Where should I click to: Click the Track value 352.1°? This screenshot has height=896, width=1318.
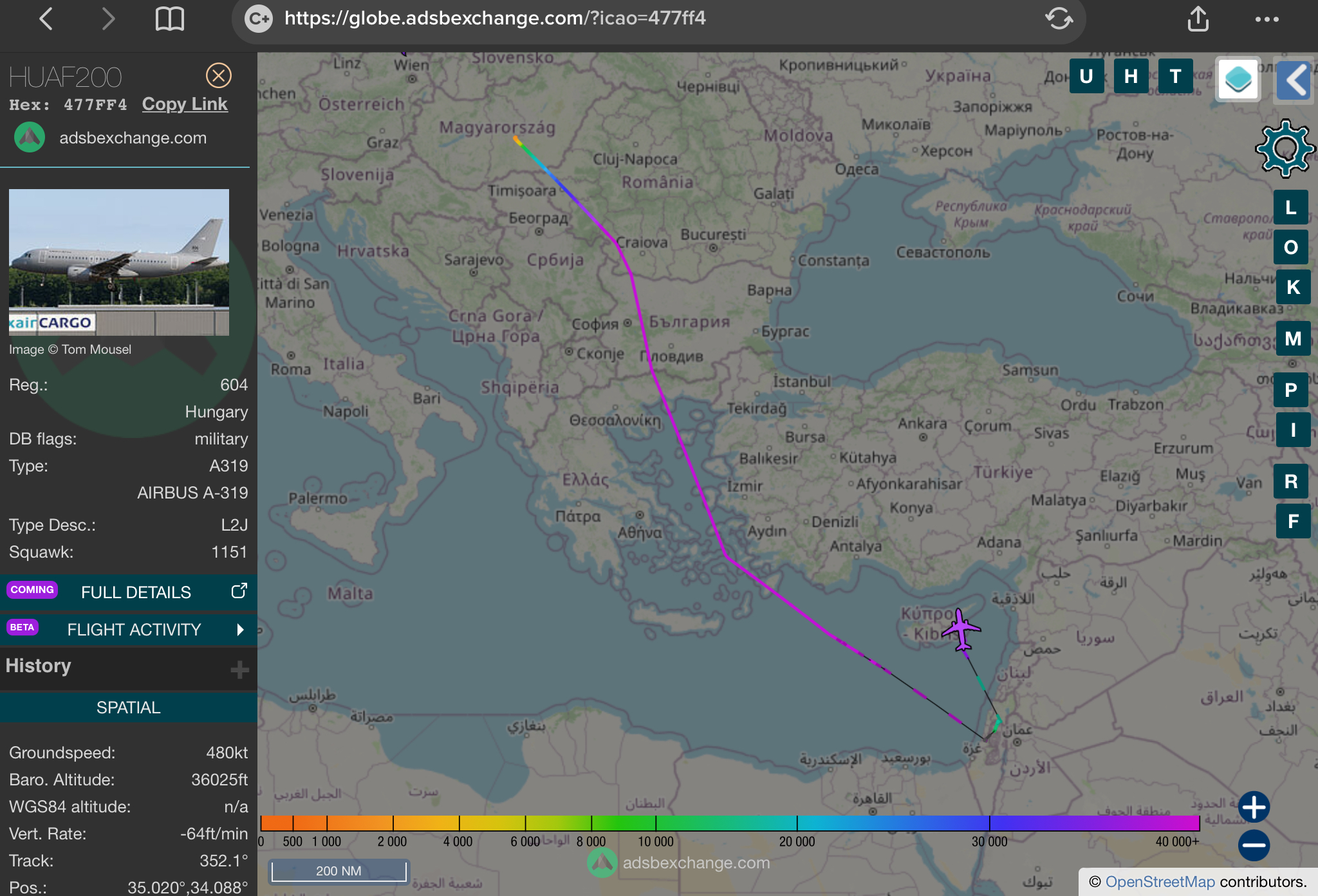coord(223,861)
